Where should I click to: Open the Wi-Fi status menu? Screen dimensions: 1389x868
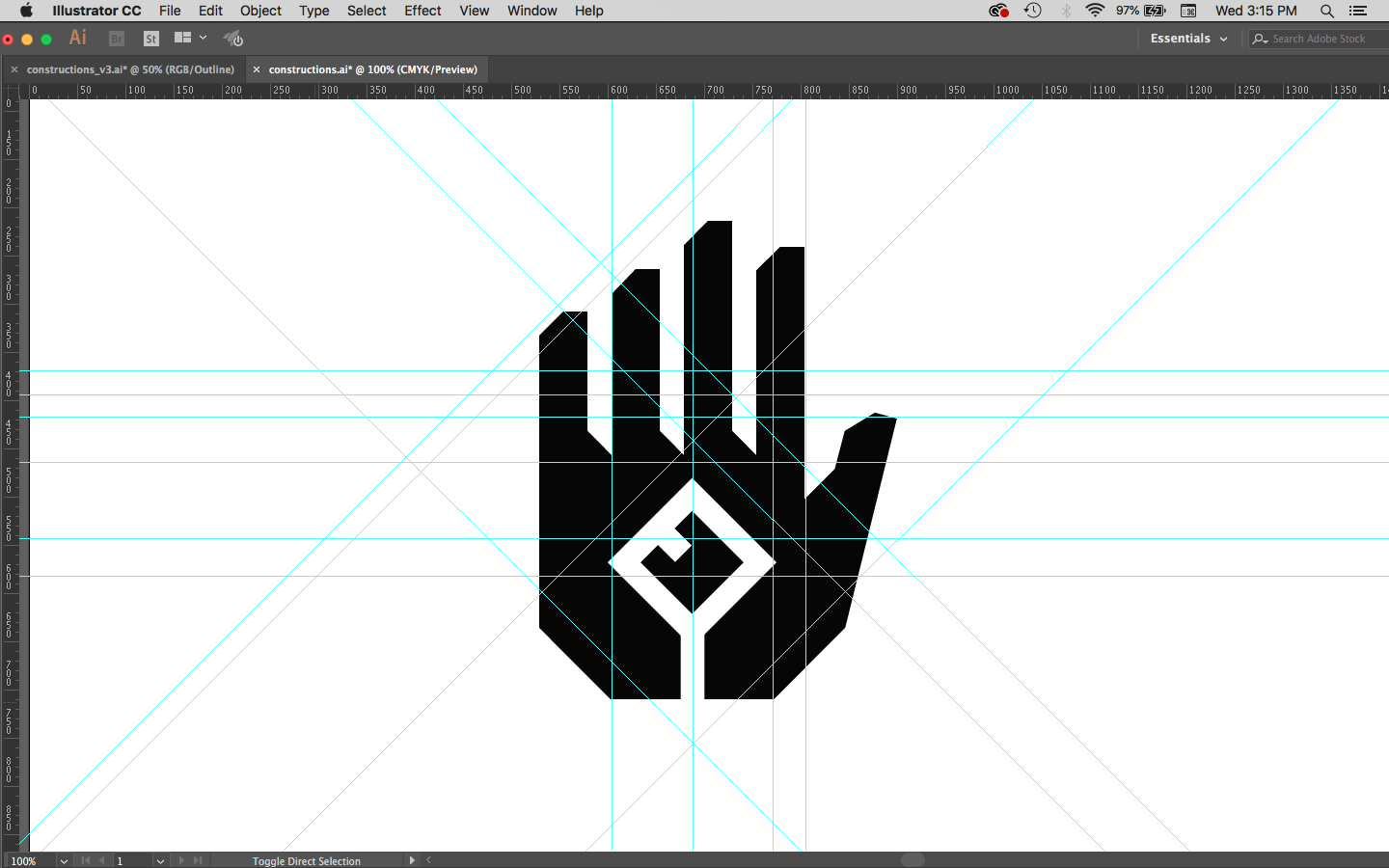tap(1095, 11)
